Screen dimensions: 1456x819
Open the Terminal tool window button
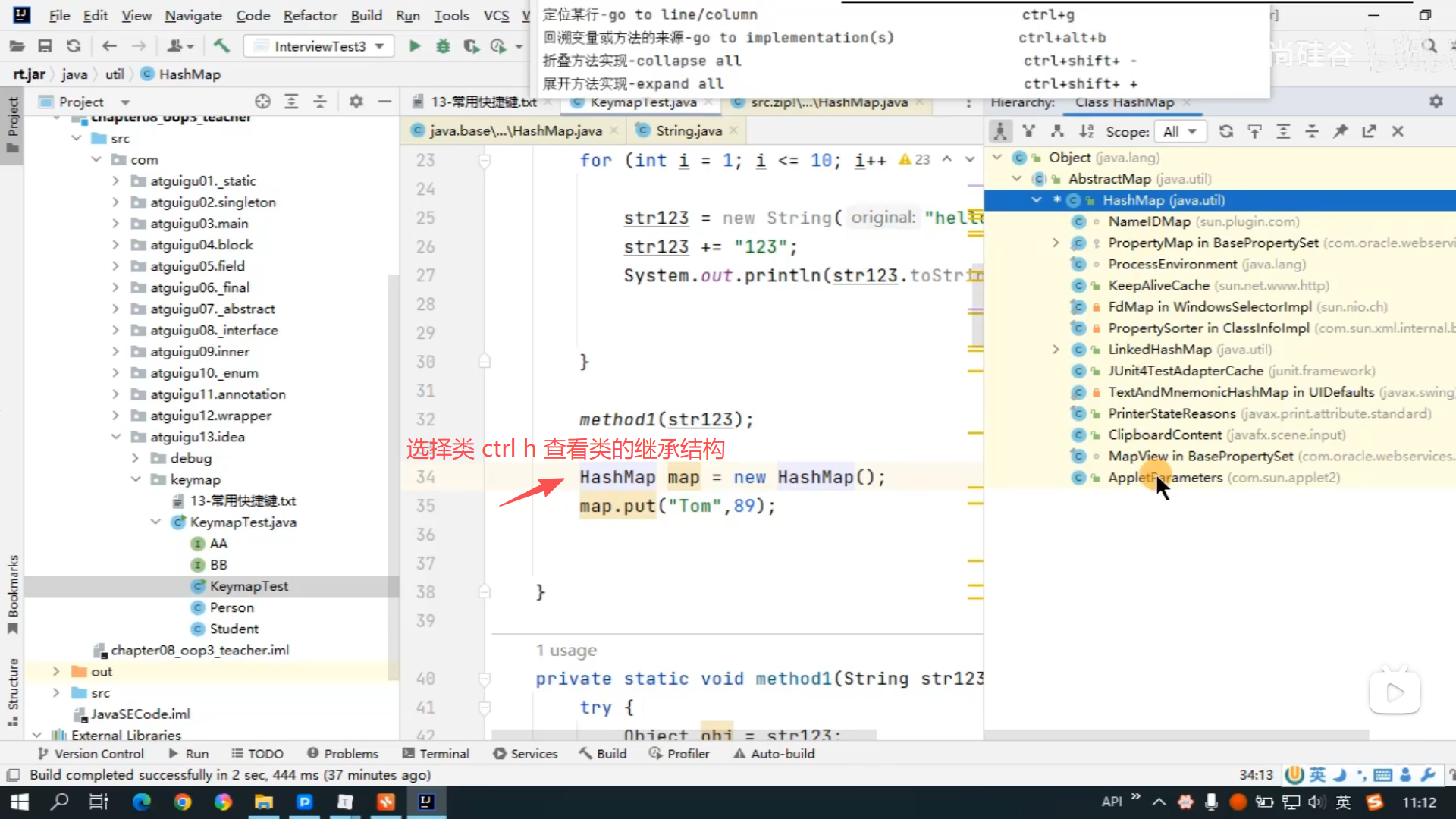(436, 753)
